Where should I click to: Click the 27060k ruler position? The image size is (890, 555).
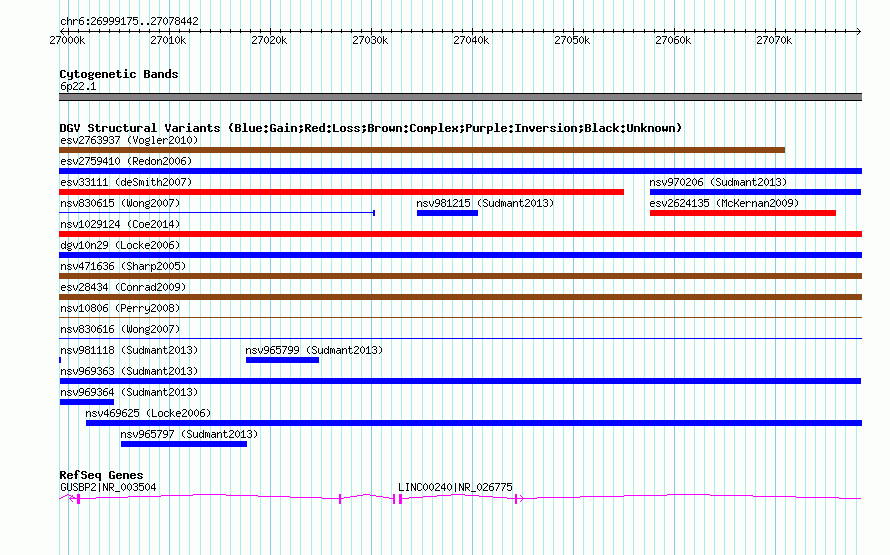[673, 40]
